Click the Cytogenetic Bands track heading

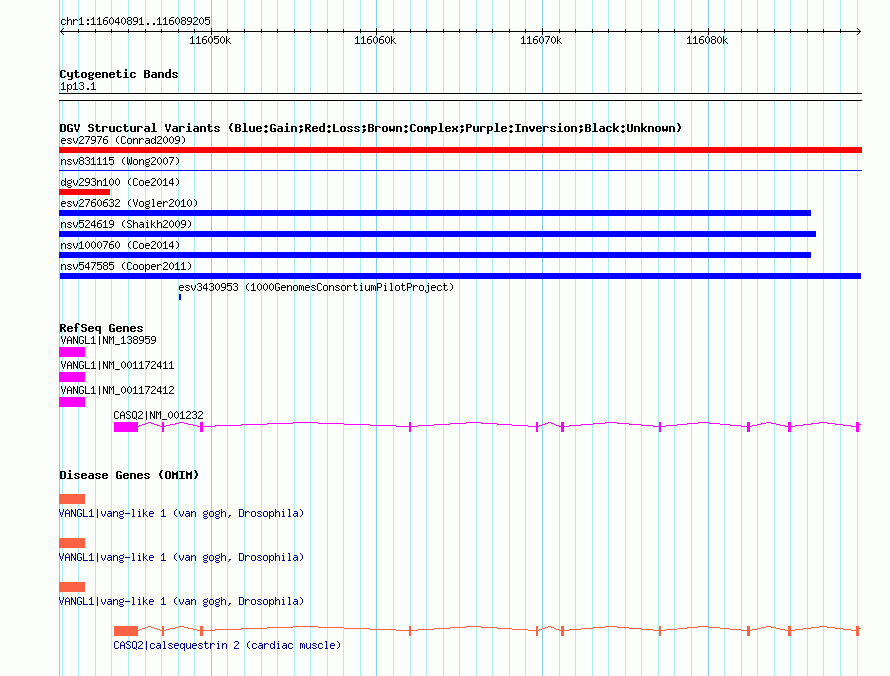click(x=118, y=74)
